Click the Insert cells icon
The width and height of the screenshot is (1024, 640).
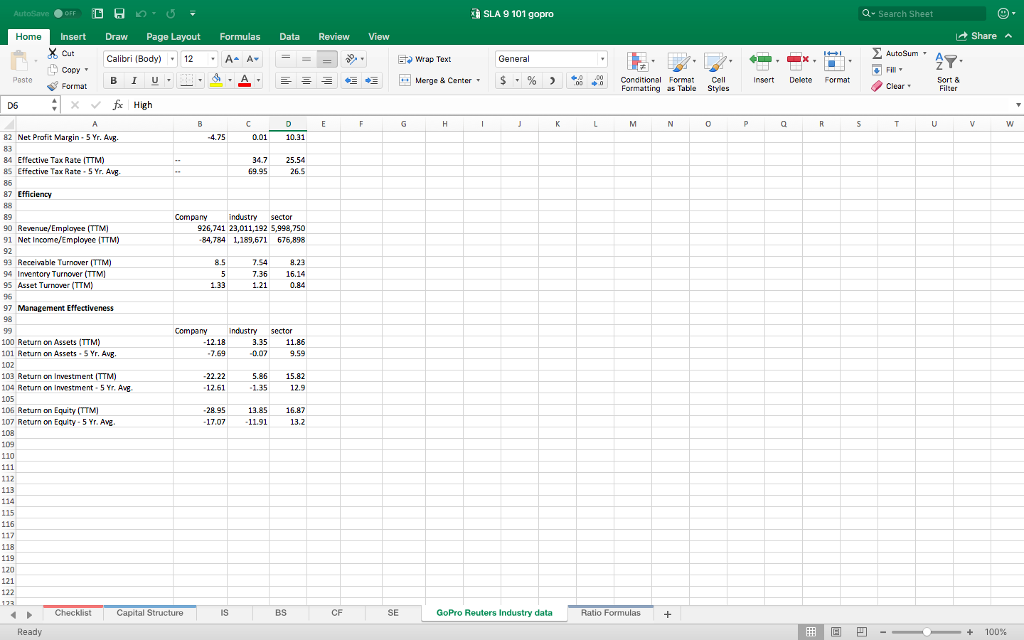[x=760, y=62]
